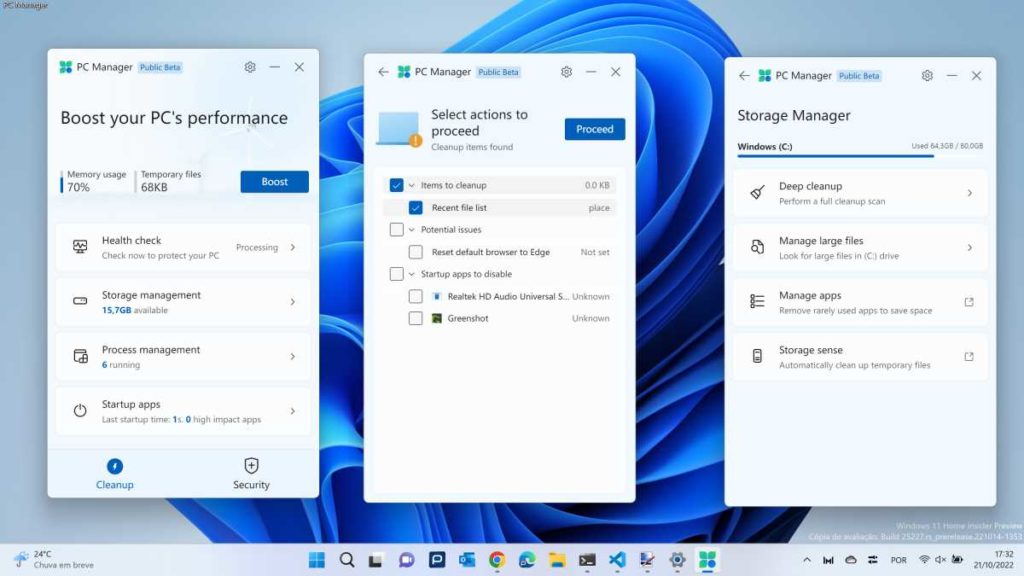Open the Manage large files entry

859,248
